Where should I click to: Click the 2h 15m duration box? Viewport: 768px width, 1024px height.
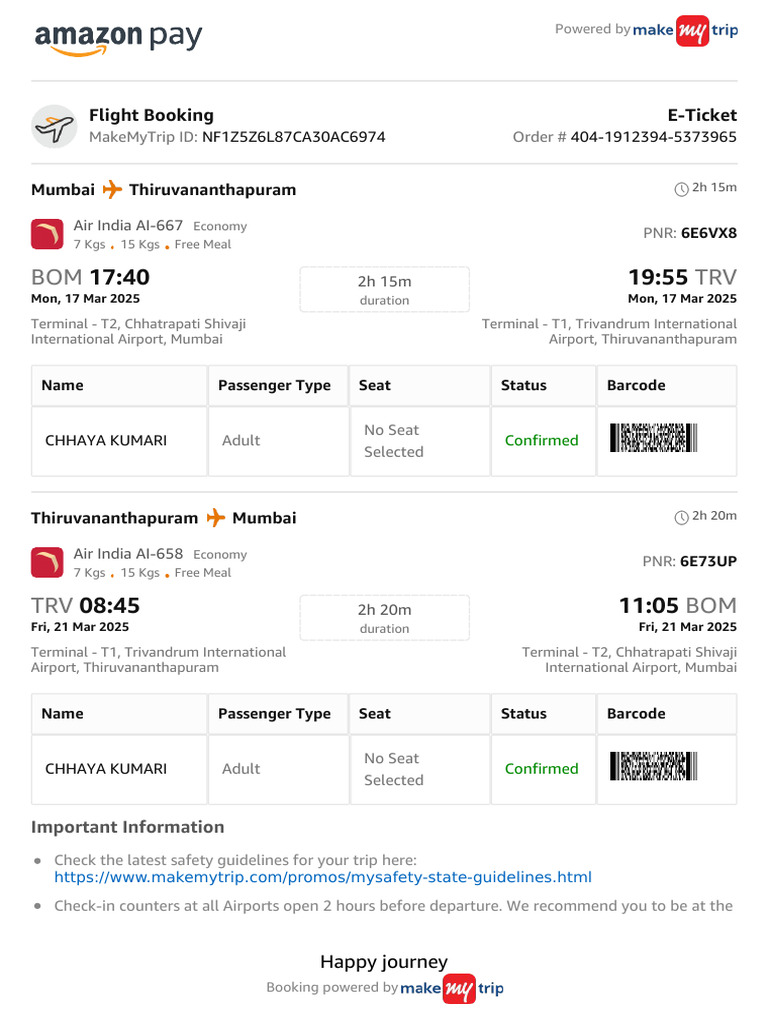(384, 289)
